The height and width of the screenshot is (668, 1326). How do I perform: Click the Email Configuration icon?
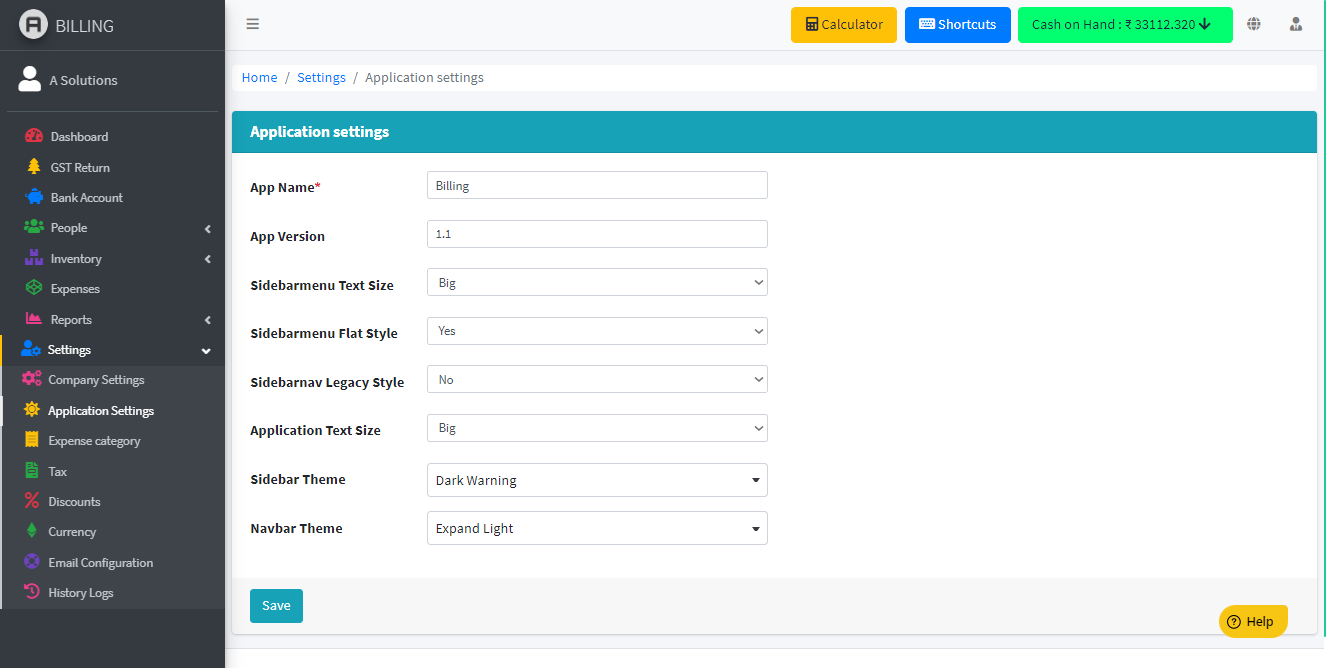pos(32,562)
